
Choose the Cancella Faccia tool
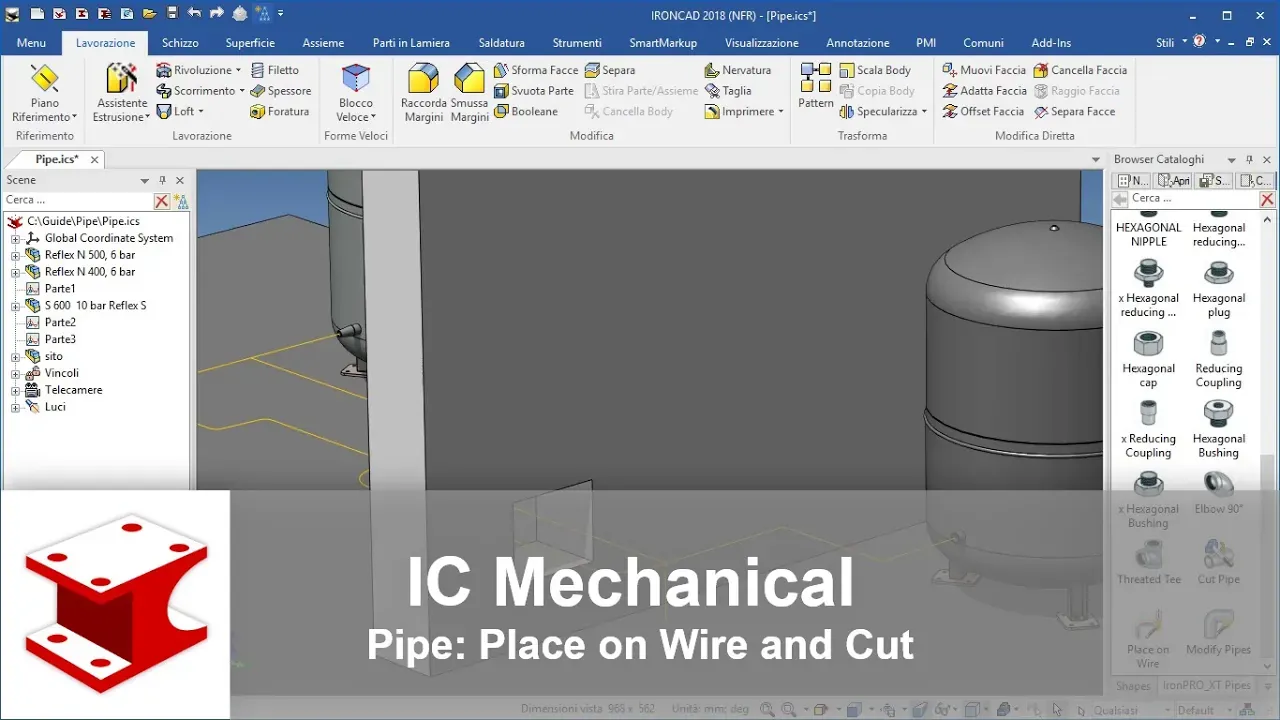1080,70
